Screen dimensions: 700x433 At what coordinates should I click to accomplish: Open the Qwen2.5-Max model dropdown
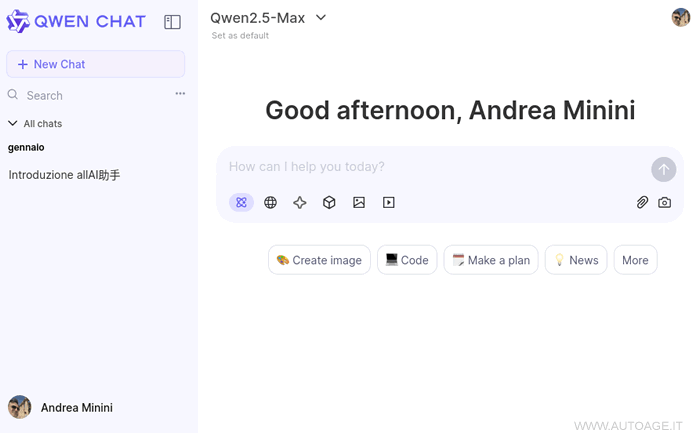coord(268,18)
